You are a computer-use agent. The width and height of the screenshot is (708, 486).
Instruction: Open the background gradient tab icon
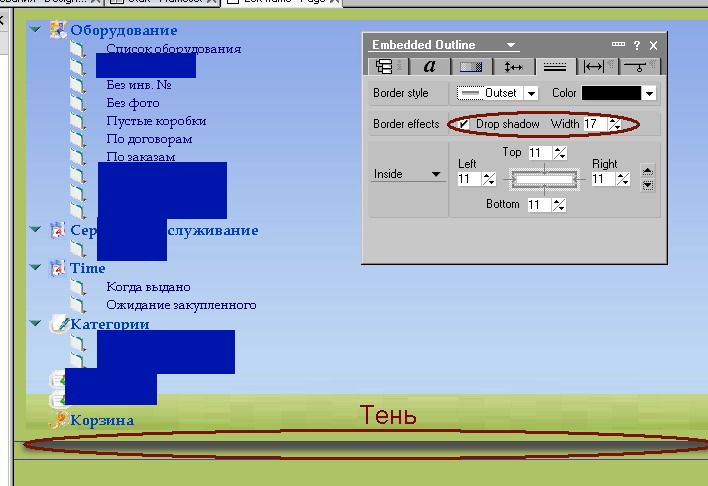(x=470, y=67)
